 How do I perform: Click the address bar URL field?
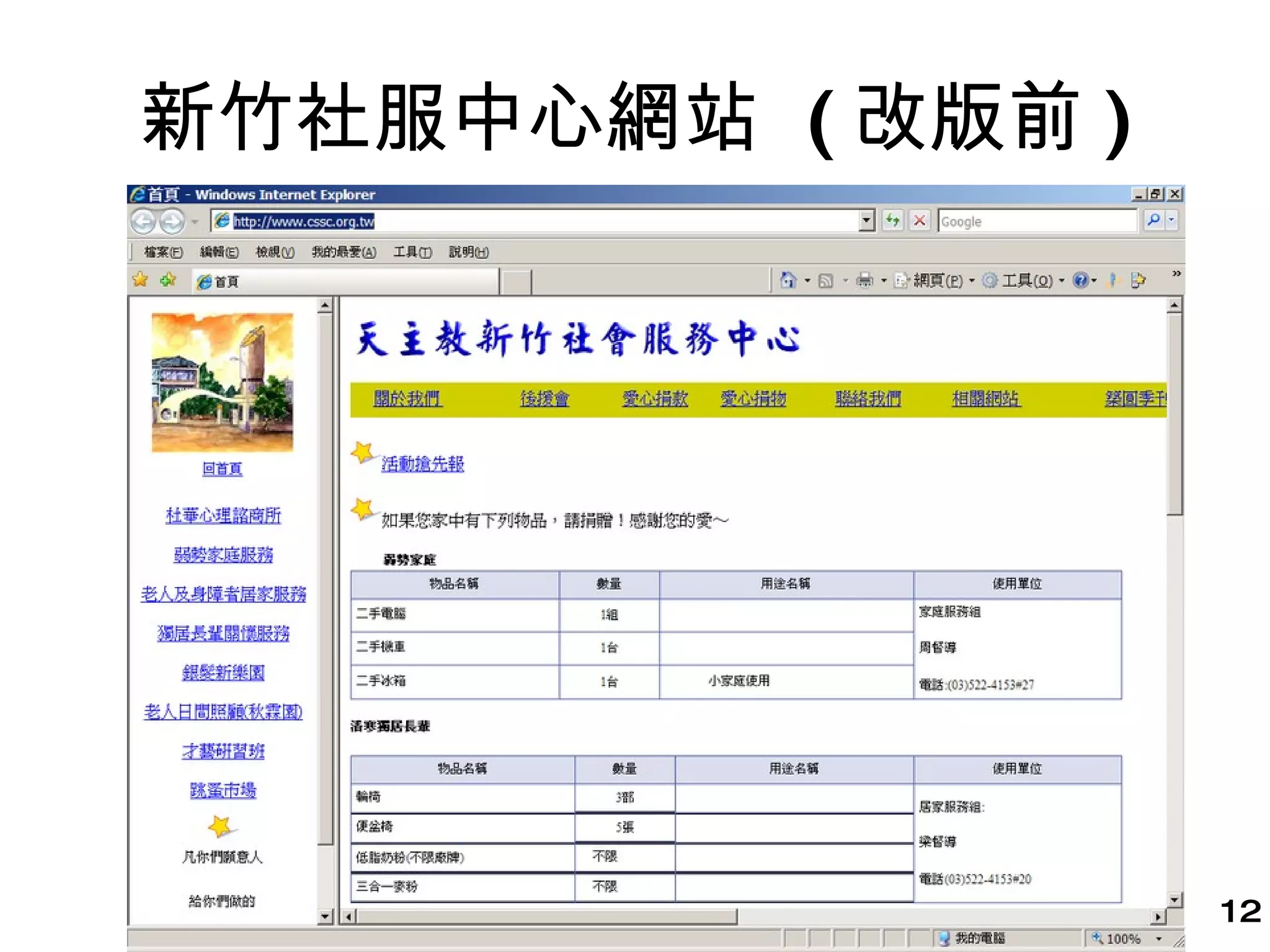[535, 221]
